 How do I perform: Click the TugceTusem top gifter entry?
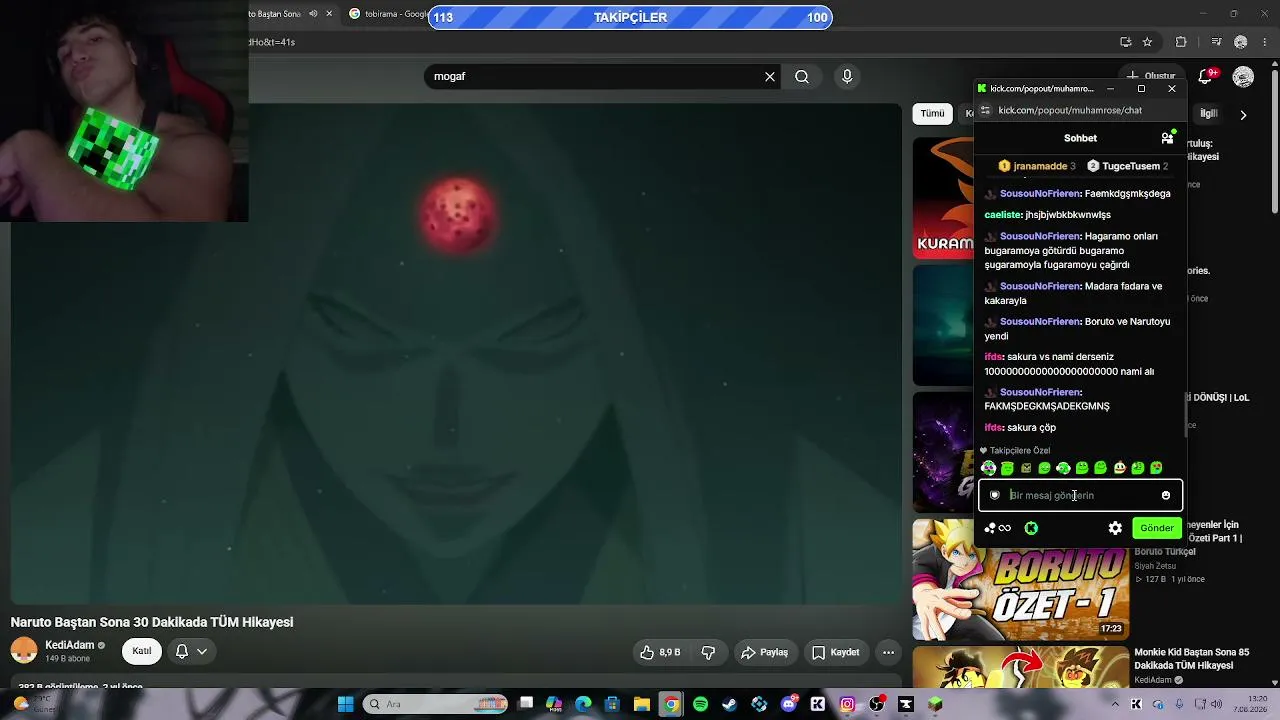click(x=1127, y=166)
